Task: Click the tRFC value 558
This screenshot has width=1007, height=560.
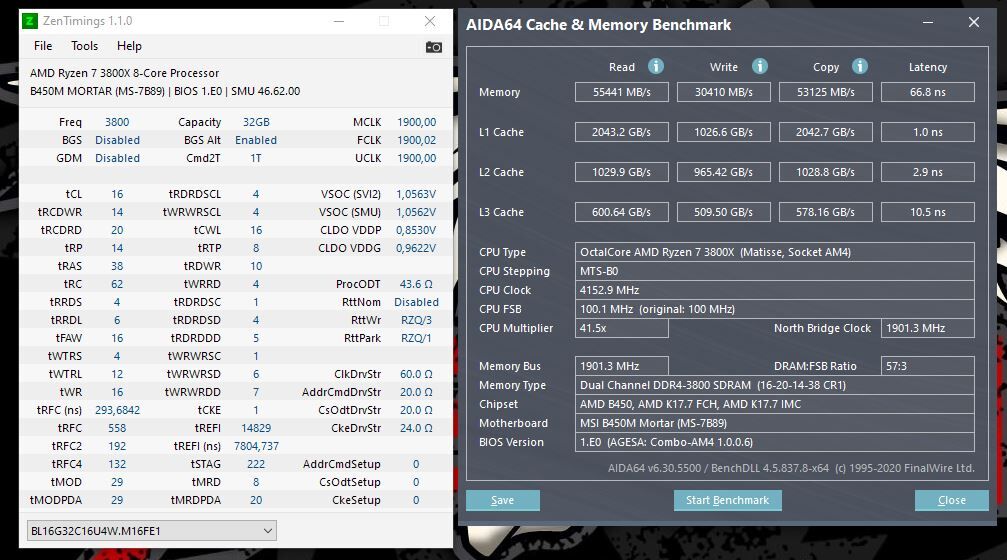Action: [x=117, y=428]
